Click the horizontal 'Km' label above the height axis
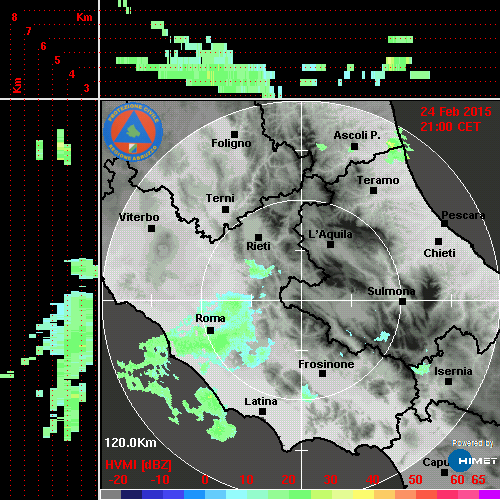 coord(84,17)
